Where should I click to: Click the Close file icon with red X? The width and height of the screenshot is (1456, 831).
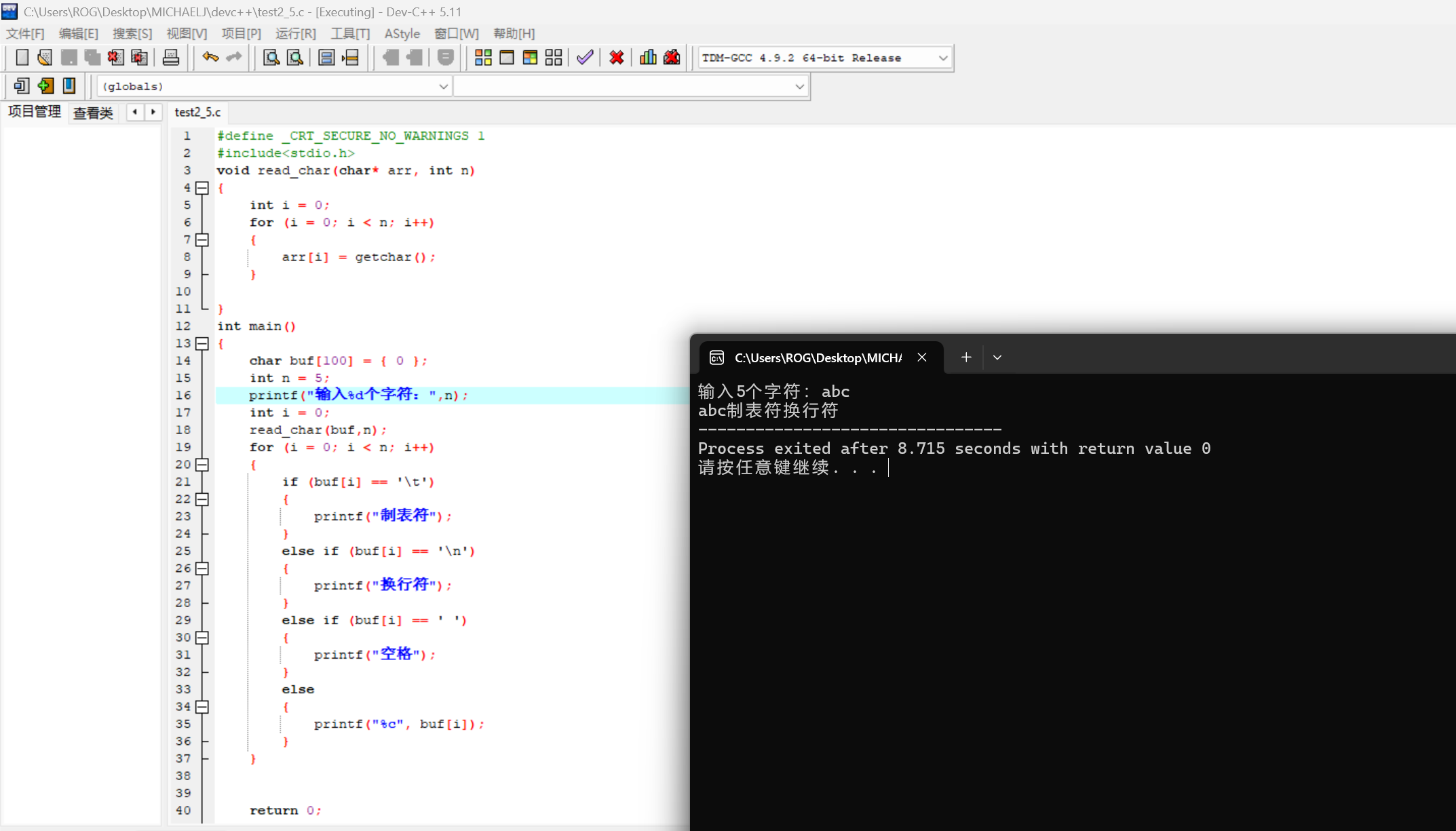tap(115, 58)
